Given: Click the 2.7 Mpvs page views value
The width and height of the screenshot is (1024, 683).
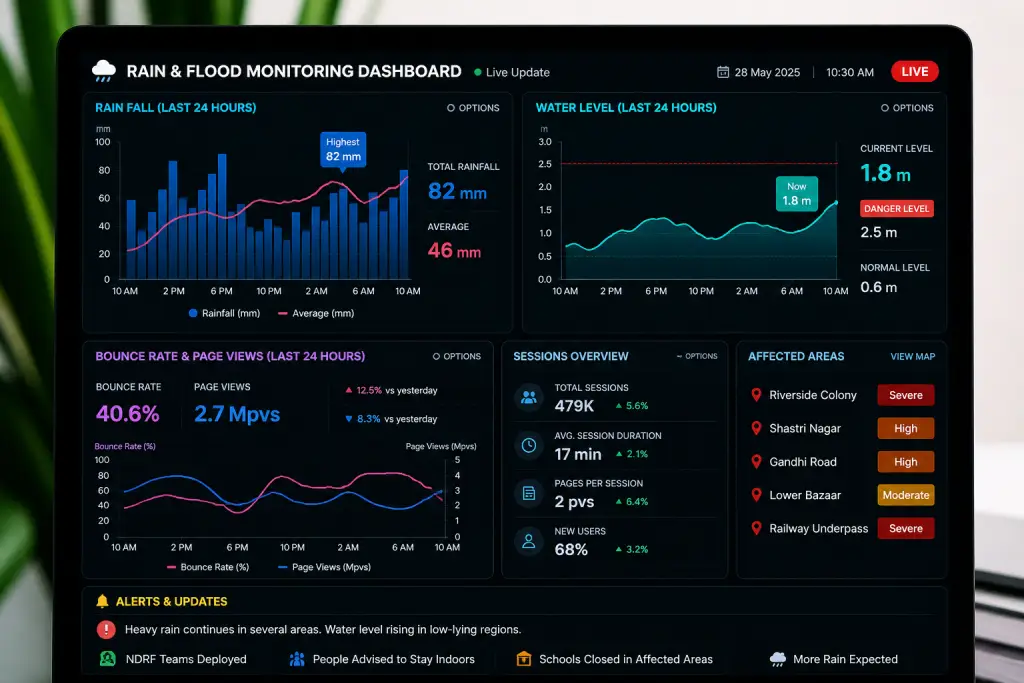Looking at the screenshot, I should coord(237,414).
